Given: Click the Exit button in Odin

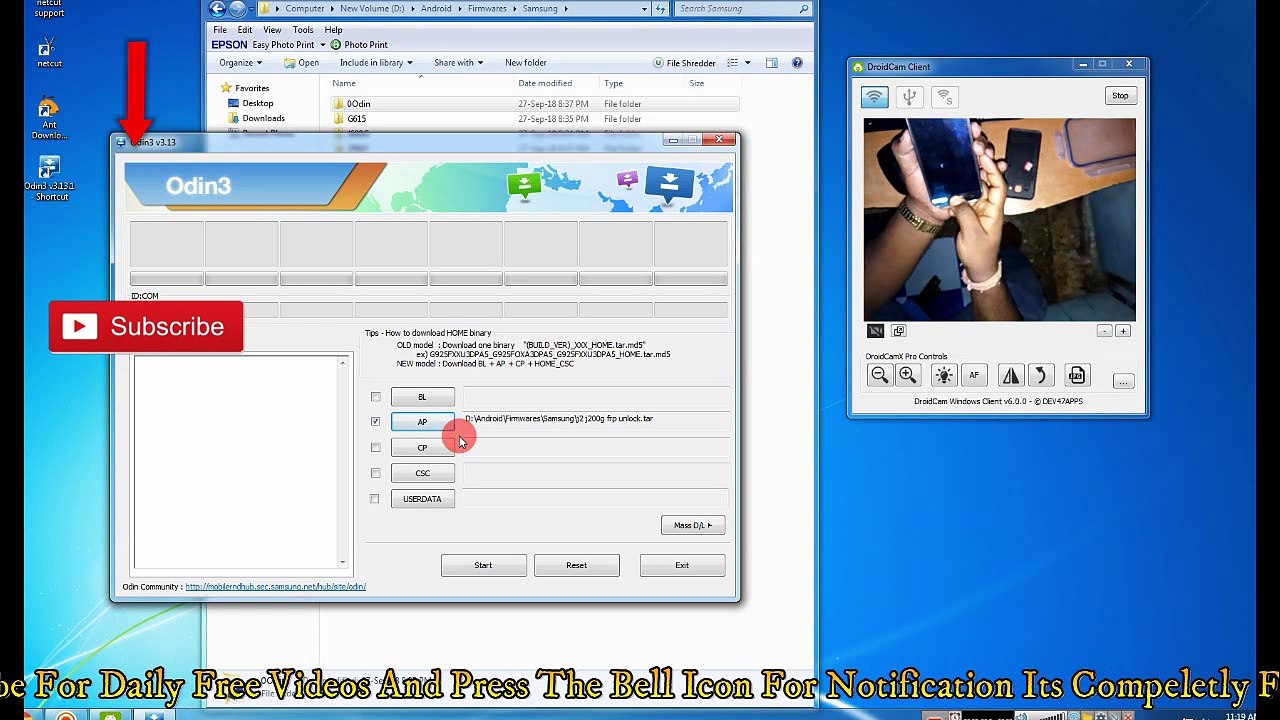Looking at the screenshot, I should (x=682, y=565).
